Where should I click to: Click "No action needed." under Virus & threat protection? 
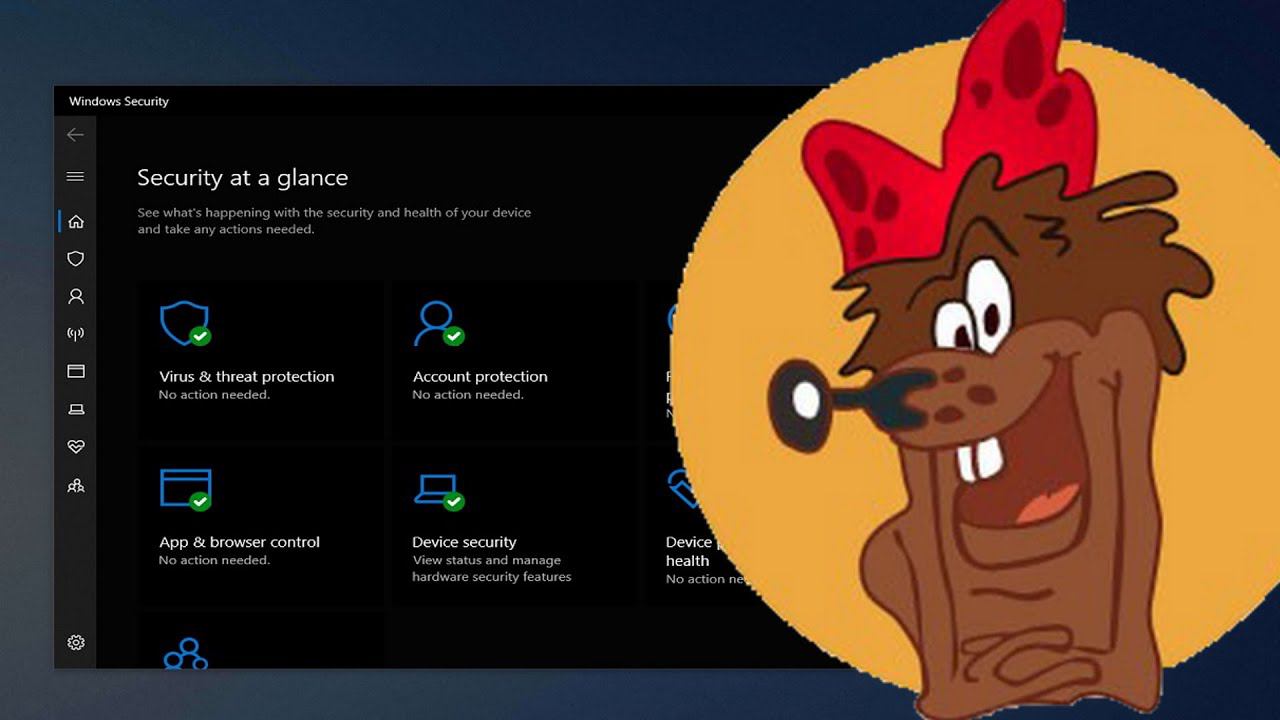pyautogui.click(x=214, y=395)
